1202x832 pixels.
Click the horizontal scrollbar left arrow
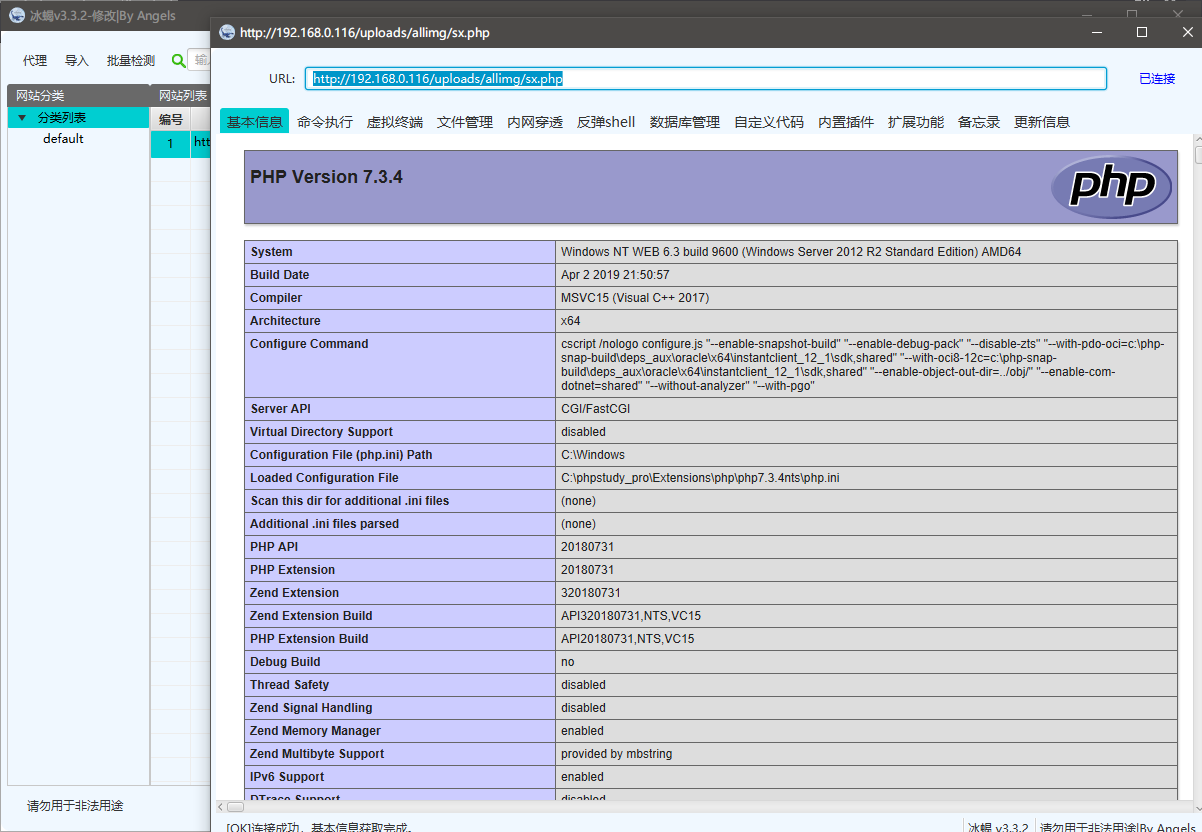pyautogui.click(x=220, y=806)
